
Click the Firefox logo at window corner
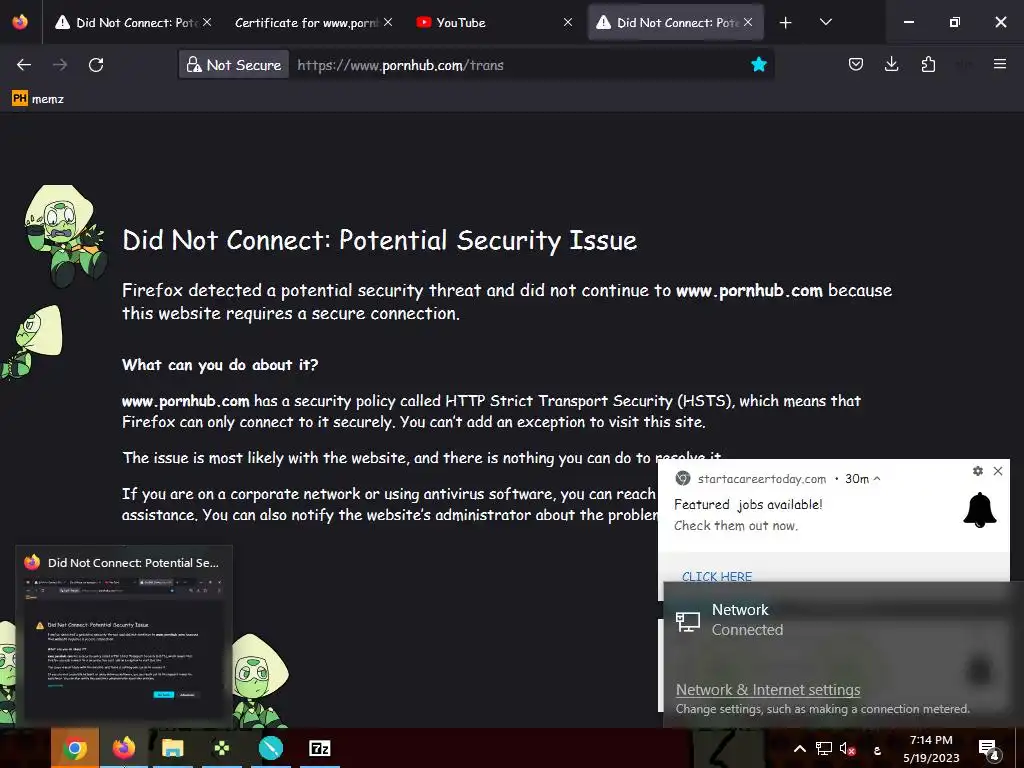point(20,22)
